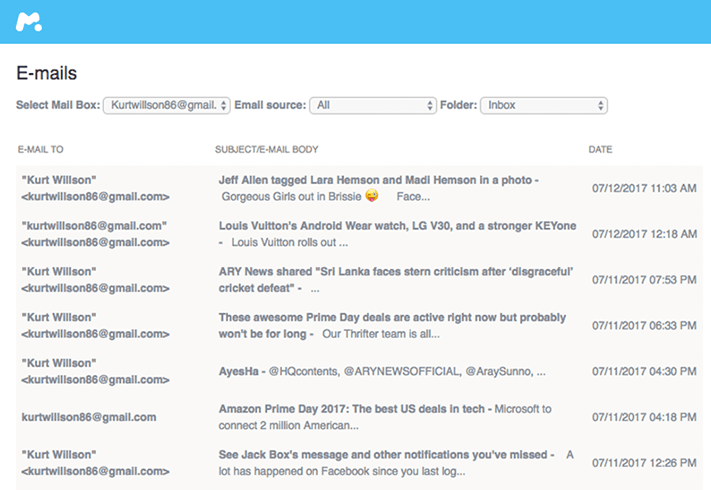Click the date 07/11/2017 07:53 PM
The width and height of the screenshot is (711, 490).
tap(644, 280)
